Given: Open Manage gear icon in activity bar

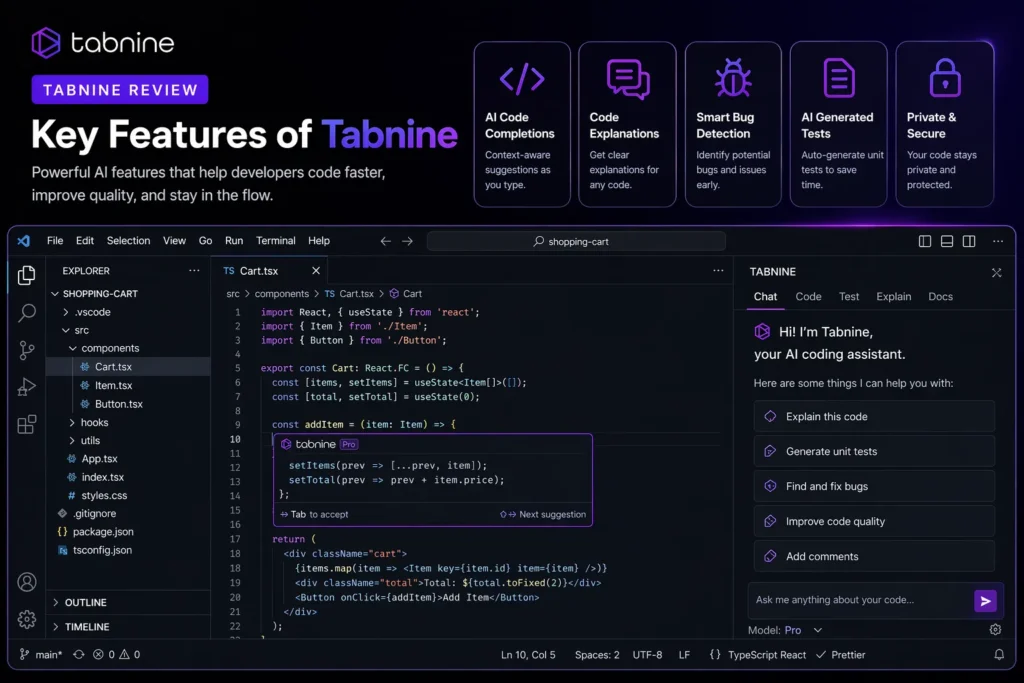Looking at the screenshot, I should 27,619.
